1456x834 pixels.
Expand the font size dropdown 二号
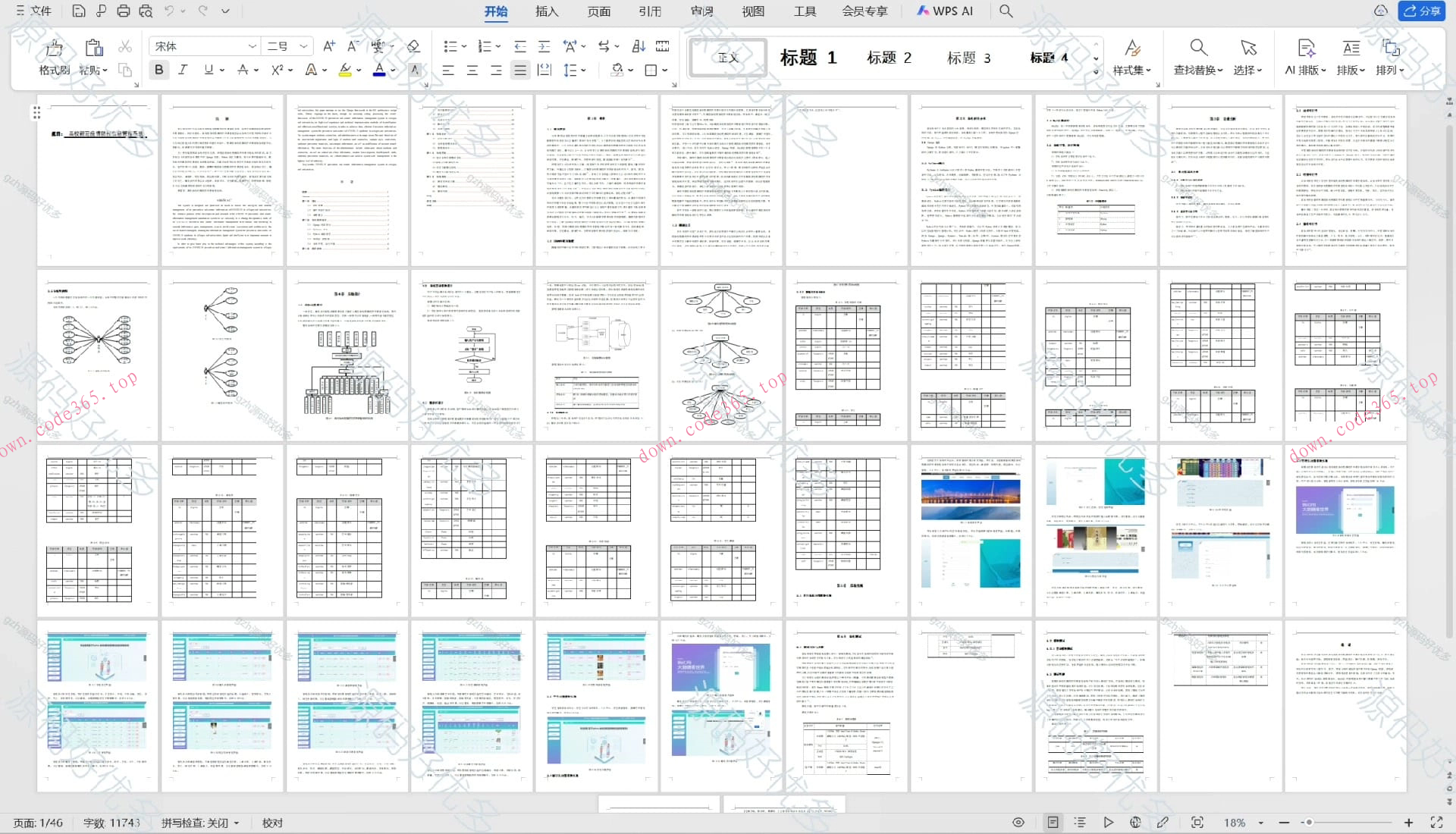coord(303,46)
